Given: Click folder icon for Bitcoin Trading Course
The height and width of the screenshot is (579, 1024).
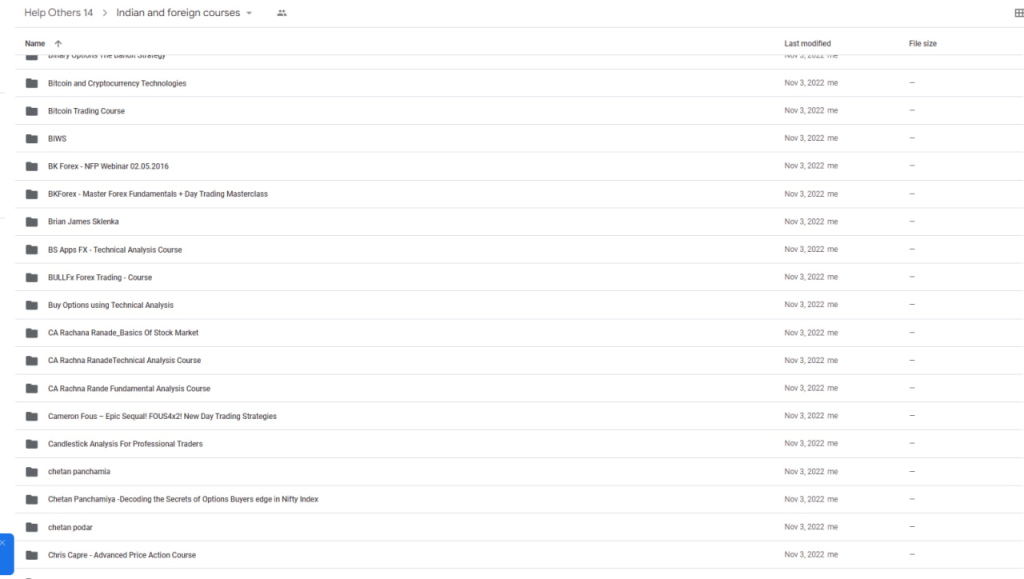Looking at the screenshot, I should click(31, 111).
